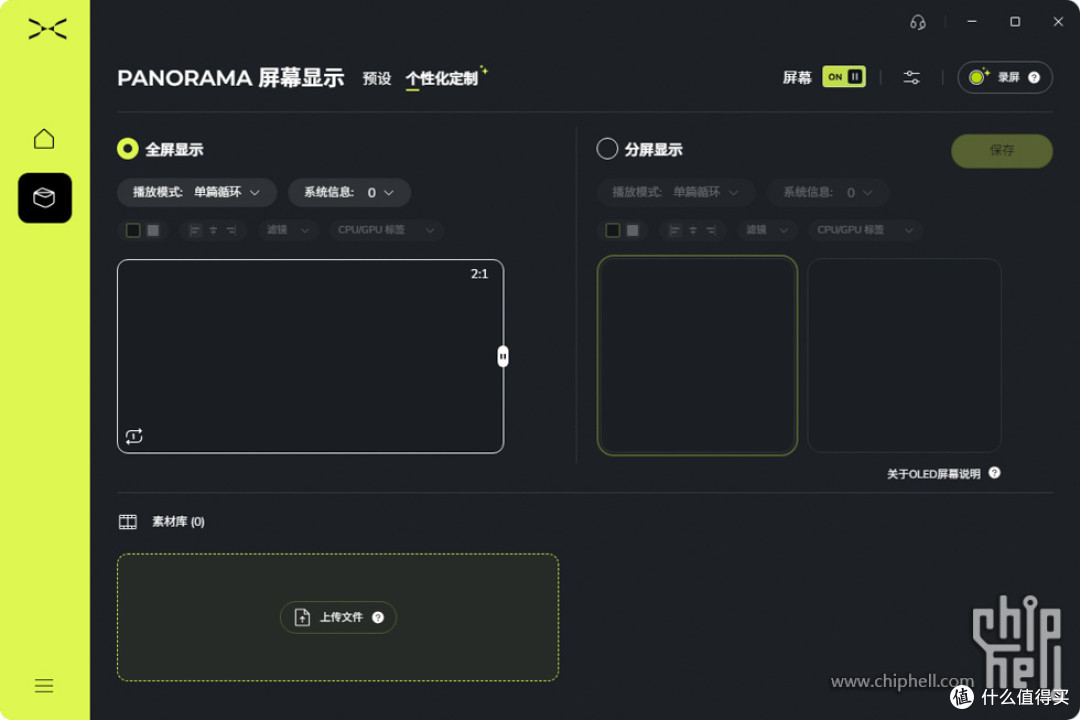Select the left split-screen preview pane
Viewport: 1080px width, 720px height.
(697, 356)
